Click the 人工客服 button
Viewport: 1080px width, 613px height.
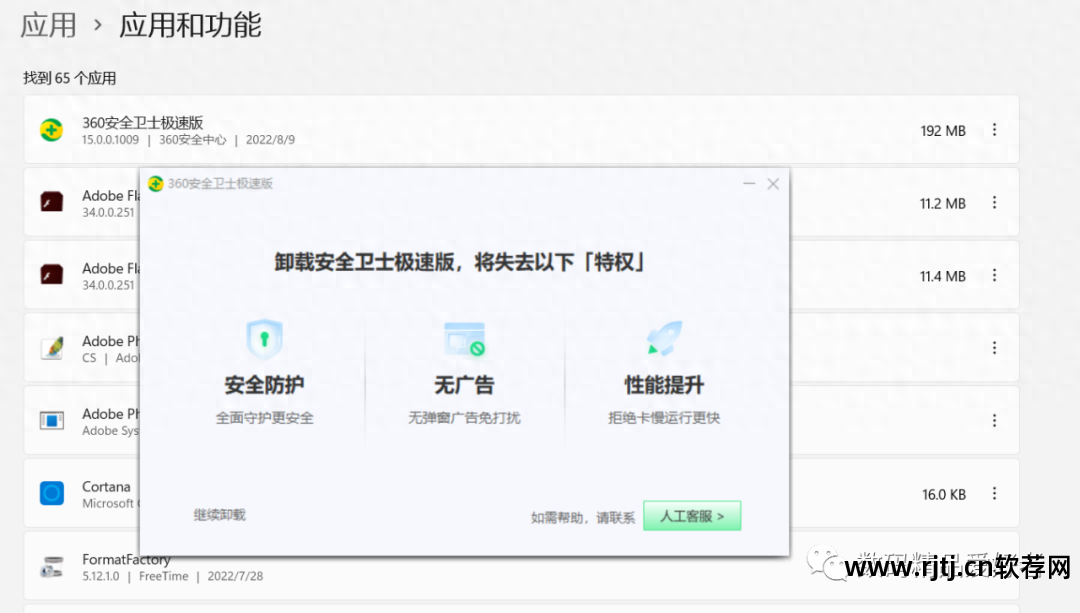(692, 516)
